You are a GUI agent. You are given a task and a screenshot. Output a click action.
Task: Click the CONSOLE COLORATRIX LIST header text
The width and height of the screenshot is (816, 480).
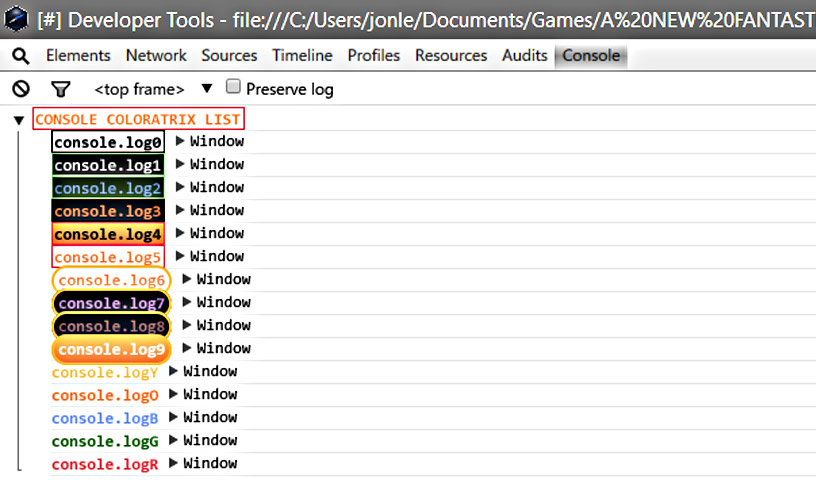point(138,119)
